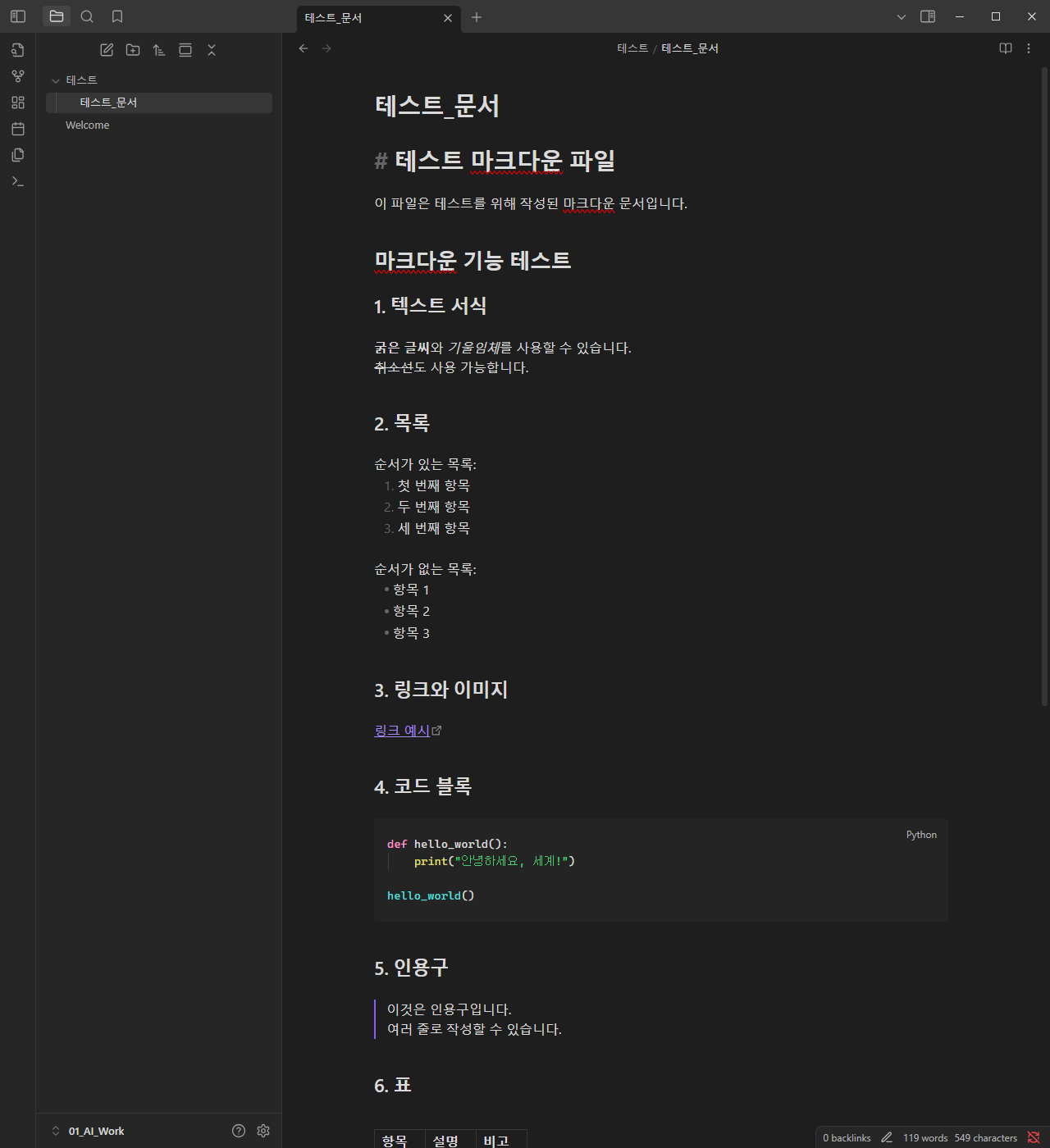Click bullet item 항목 2
This screenshot has height=1148, width=1050.
[x=411, y=611]
